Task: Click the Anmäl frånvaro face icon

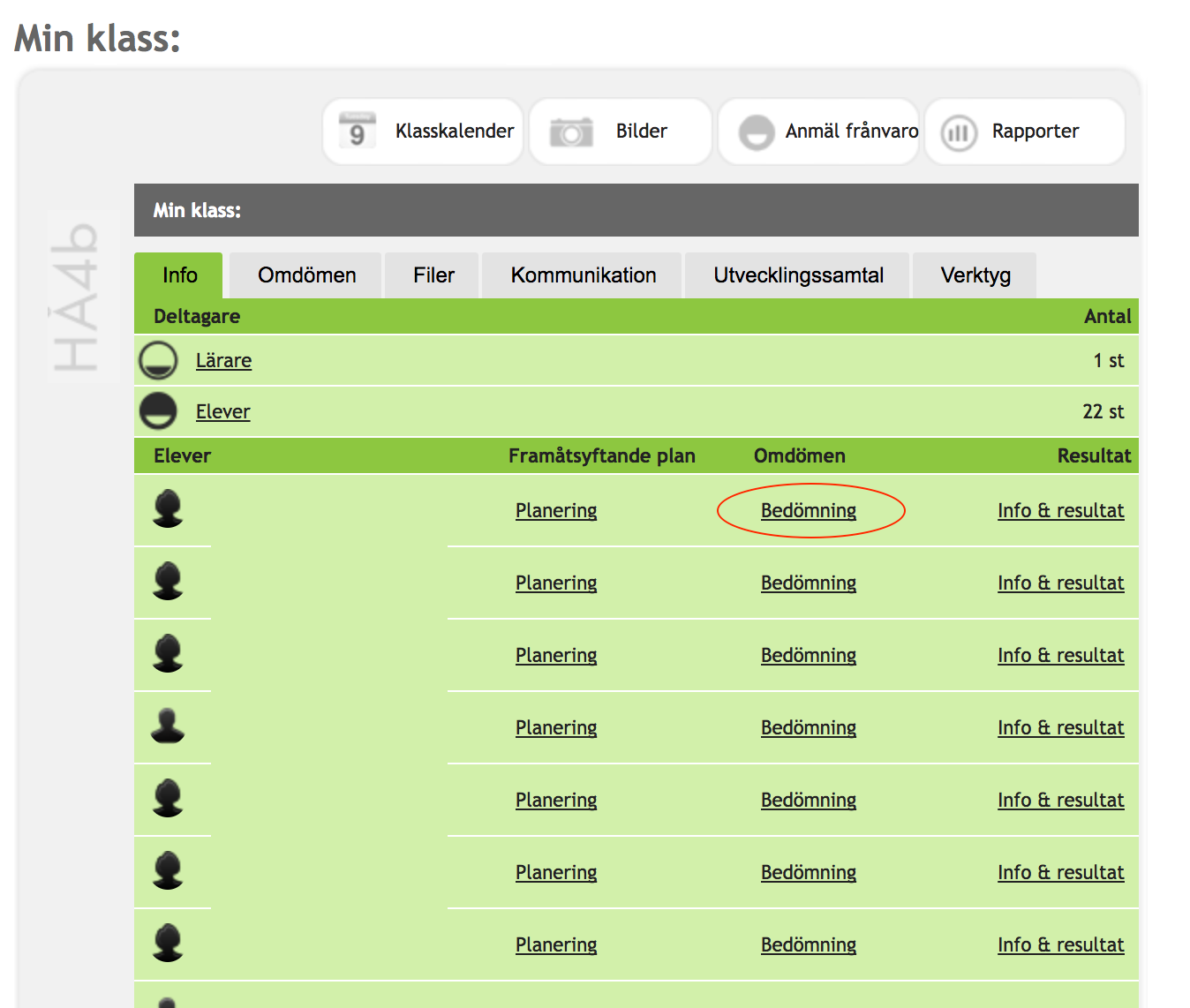Action: click(x=757, y=132)
